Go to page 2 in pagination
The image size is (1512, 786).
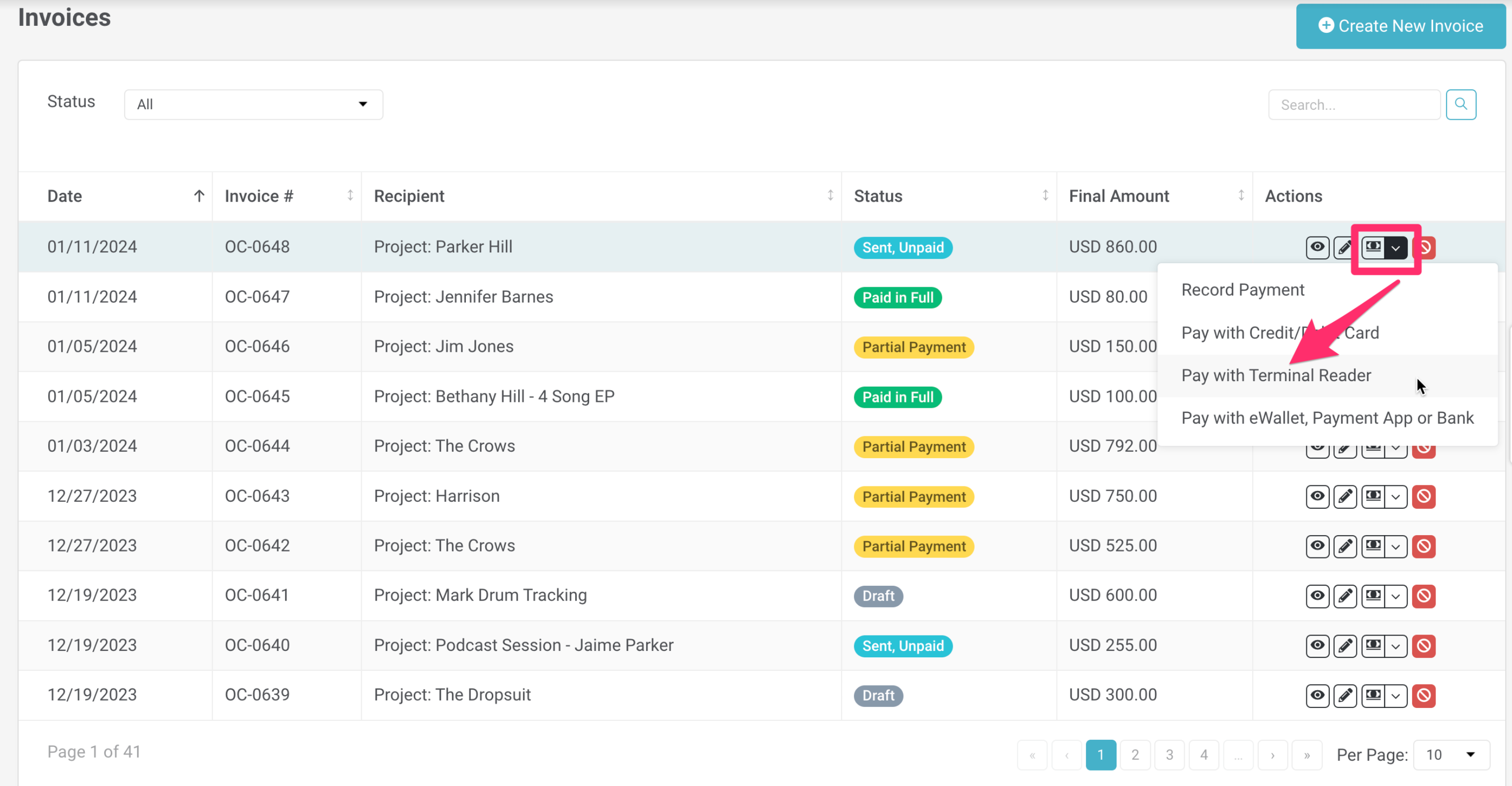click(x=1134, y=754)
